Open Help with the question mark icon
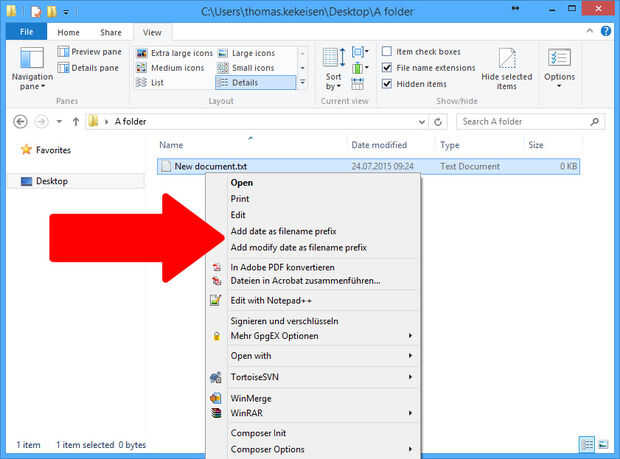 pos(606,31)
